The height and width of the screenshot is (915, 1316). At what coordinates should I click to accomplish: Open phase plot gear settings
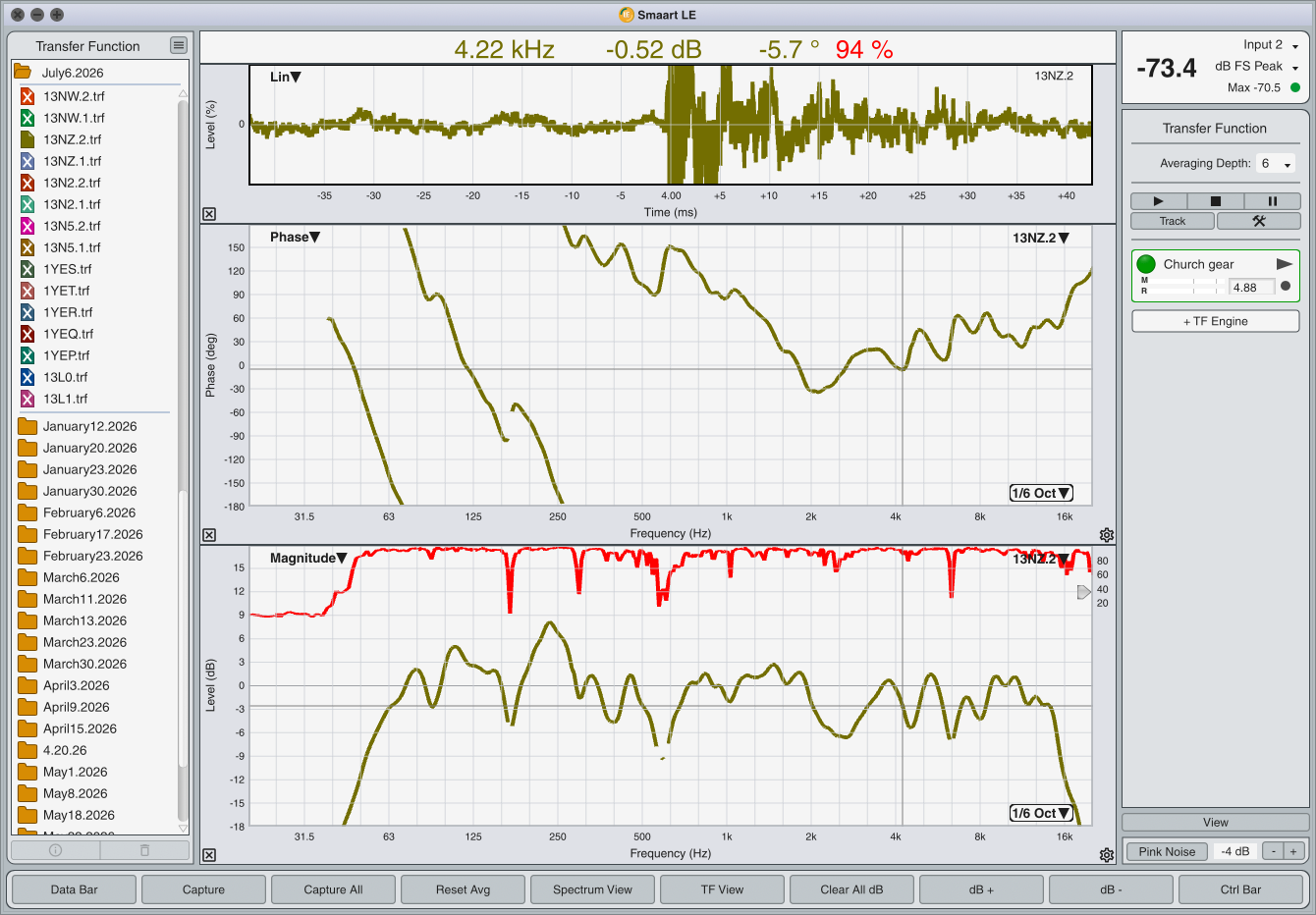[x=1107, y=535]
